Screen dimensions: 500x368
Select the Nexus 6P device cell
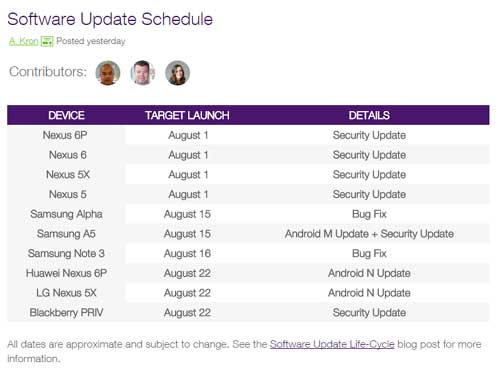(x=65, y=135)
